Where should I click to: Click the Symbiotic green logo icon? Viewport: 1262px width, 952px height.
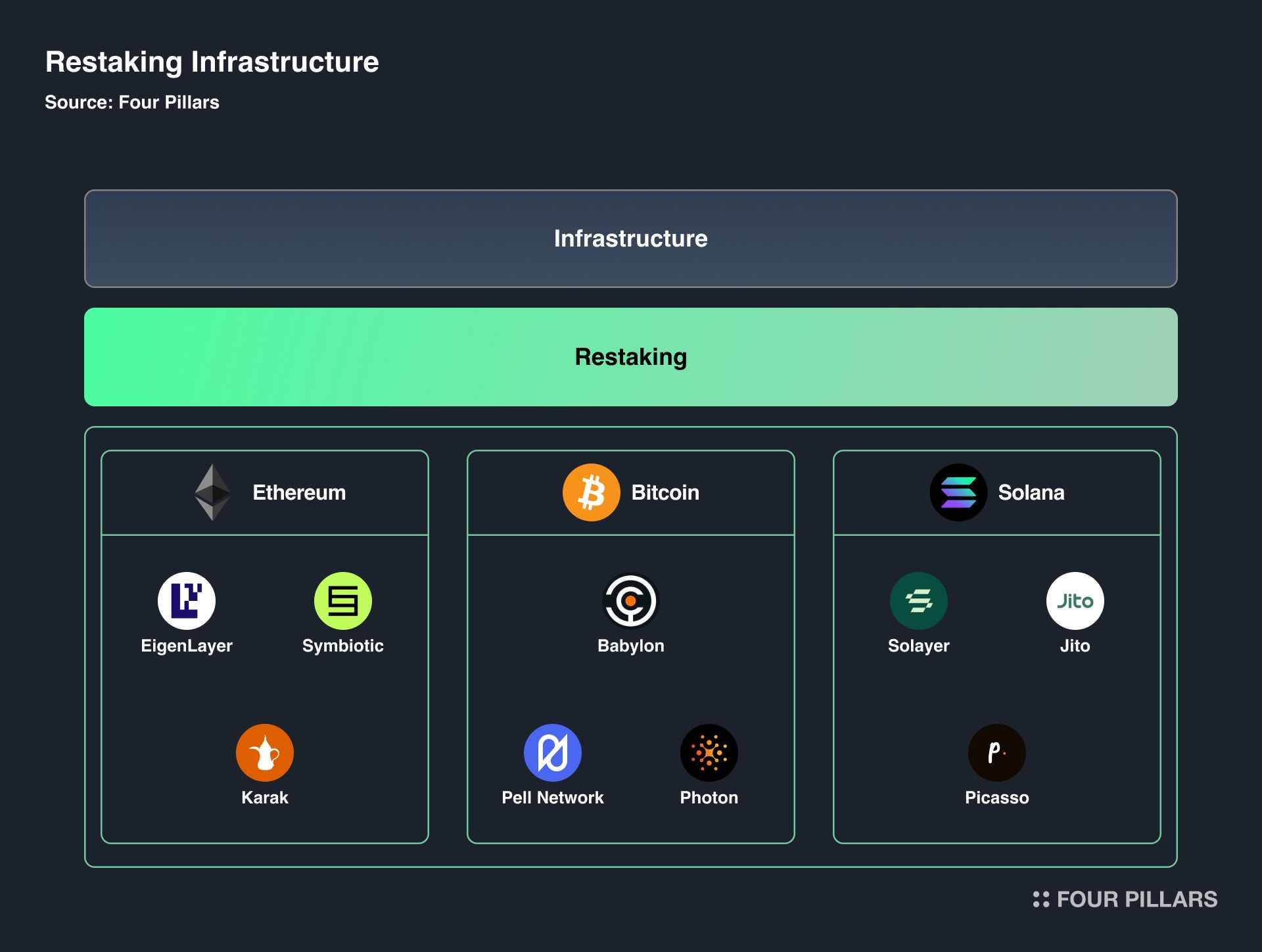[x=342, y=600]
